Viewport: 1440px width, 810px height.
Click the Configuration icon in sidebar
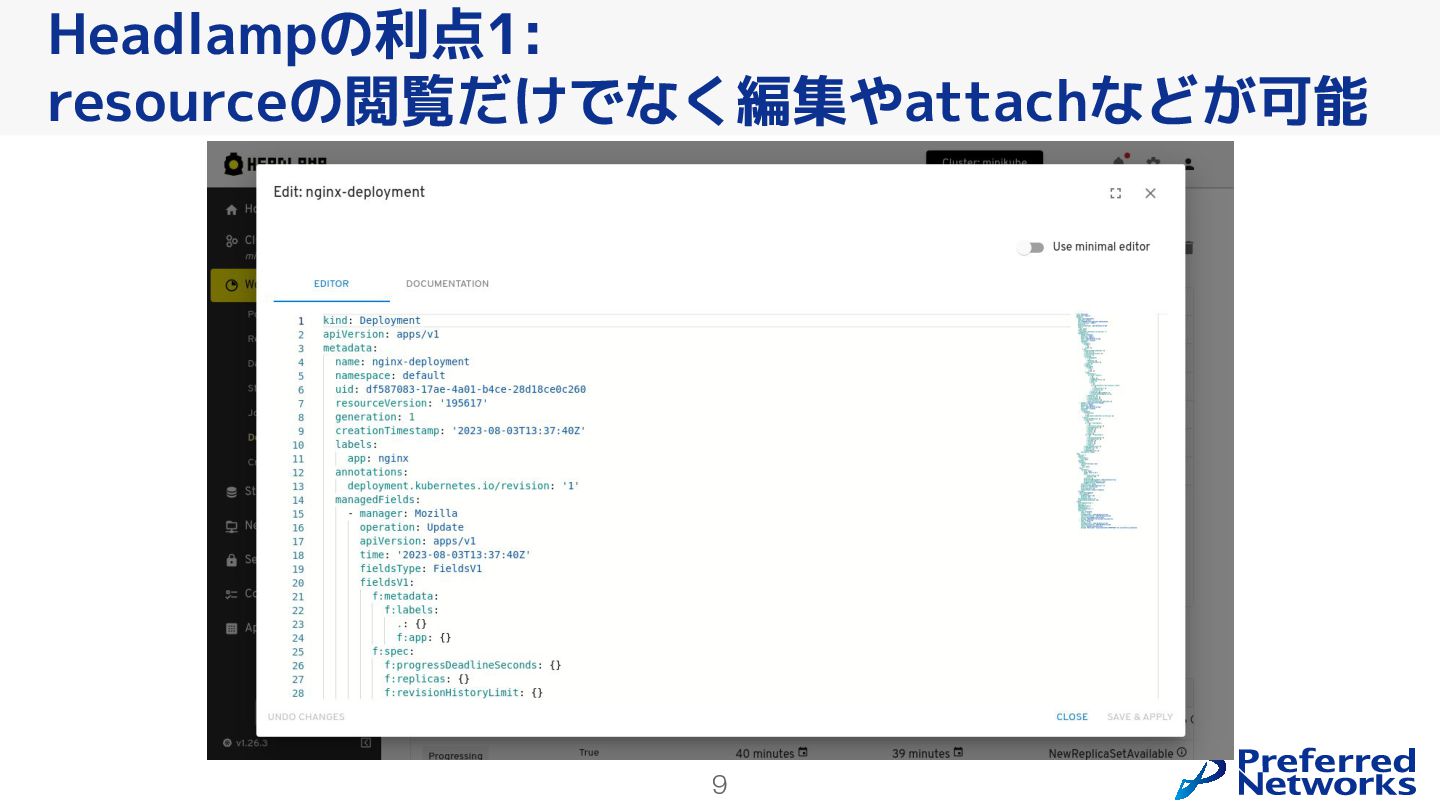(232, 594)
